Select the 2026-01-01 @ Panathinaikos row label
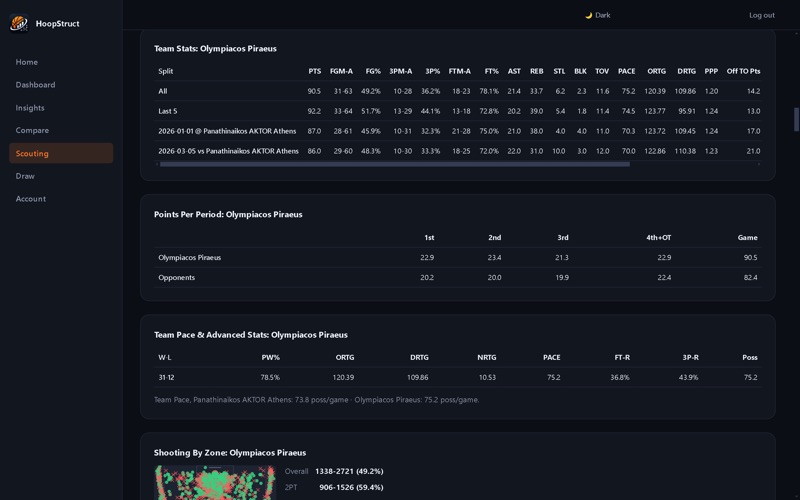The image size is (800, 500). (x=227, y=131)
